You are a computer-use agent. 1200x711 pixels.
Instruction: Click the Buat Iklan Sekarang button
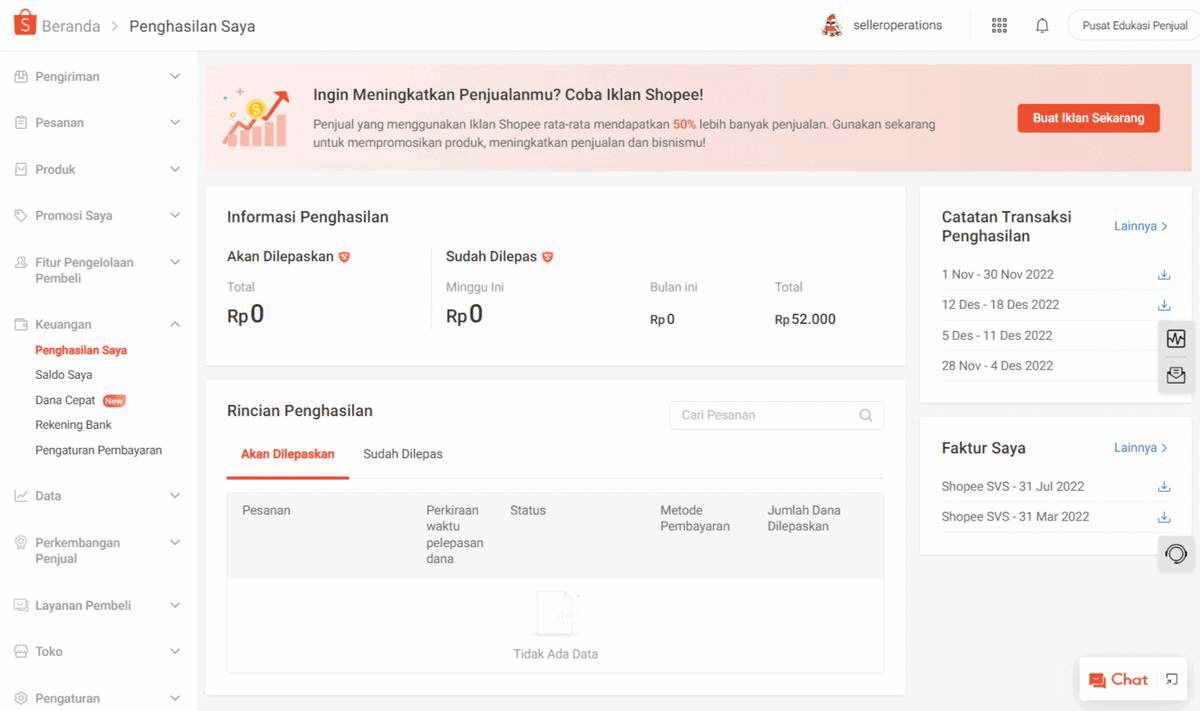(x=1088, y=118)
